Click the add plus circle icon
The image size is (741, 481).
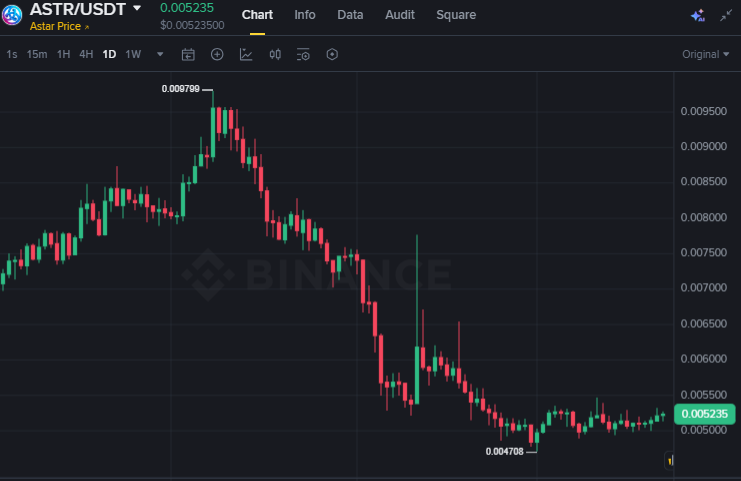tap(217, 54)
